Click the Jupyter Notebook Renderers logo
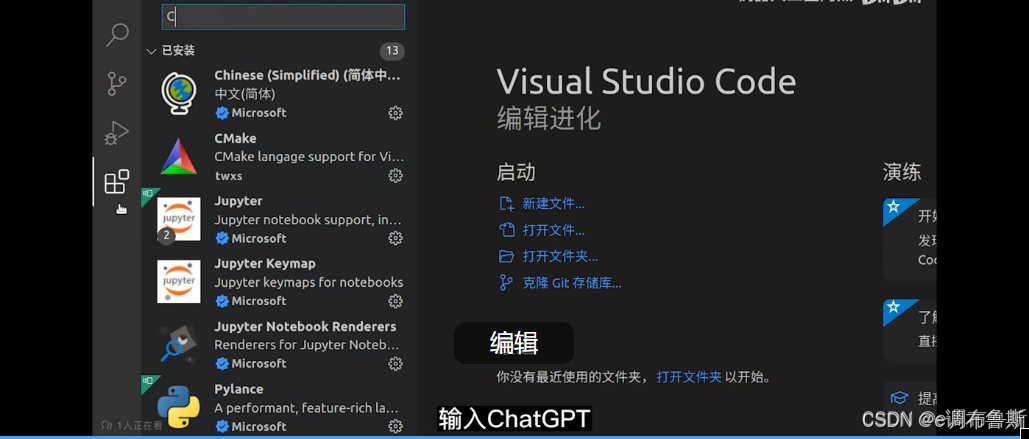This screenshot has height=439, width=1029. (x=178, y=344)
